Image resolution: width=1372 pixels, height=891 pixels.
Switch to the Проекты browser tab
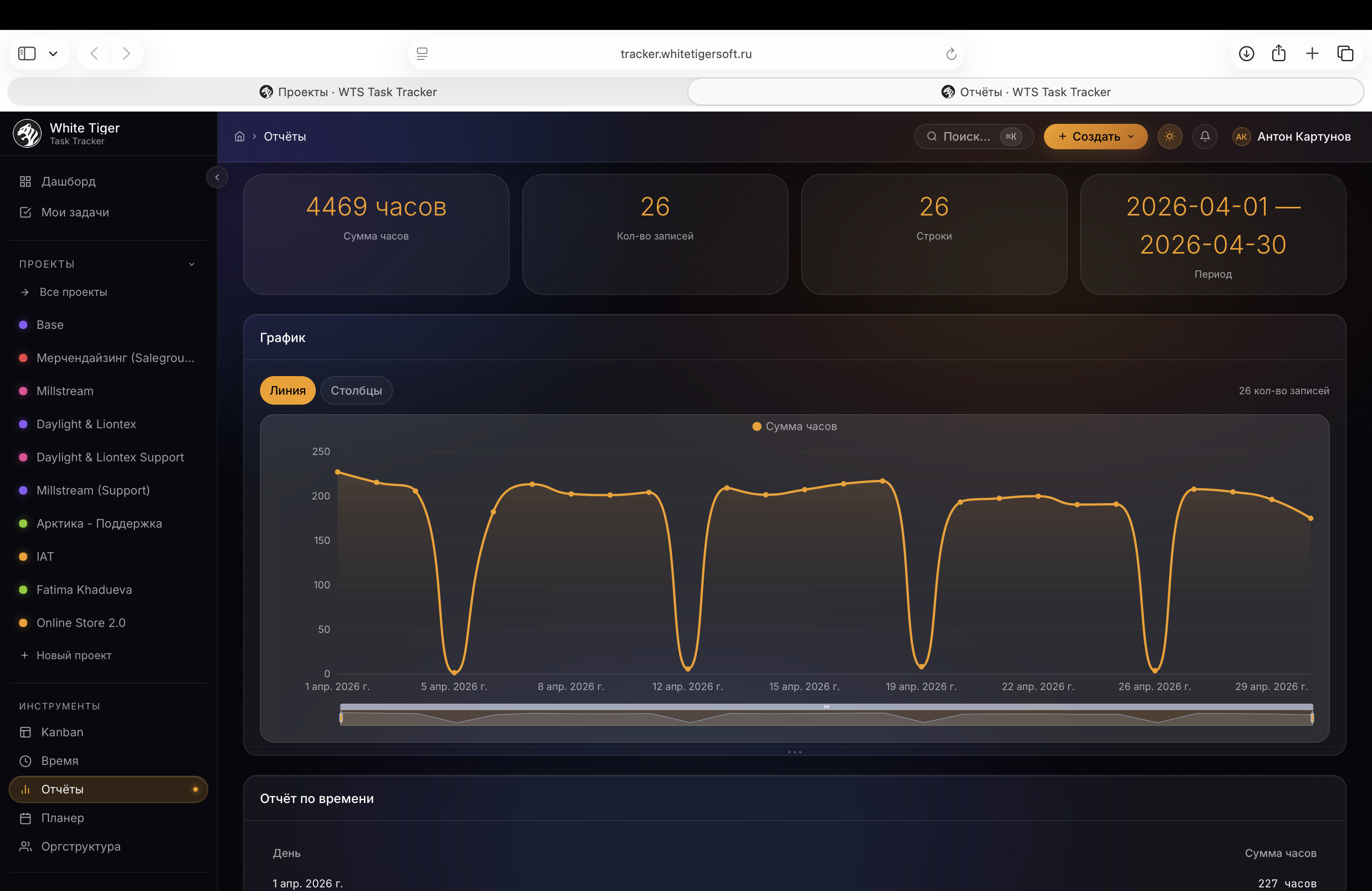tap(348, 92)
